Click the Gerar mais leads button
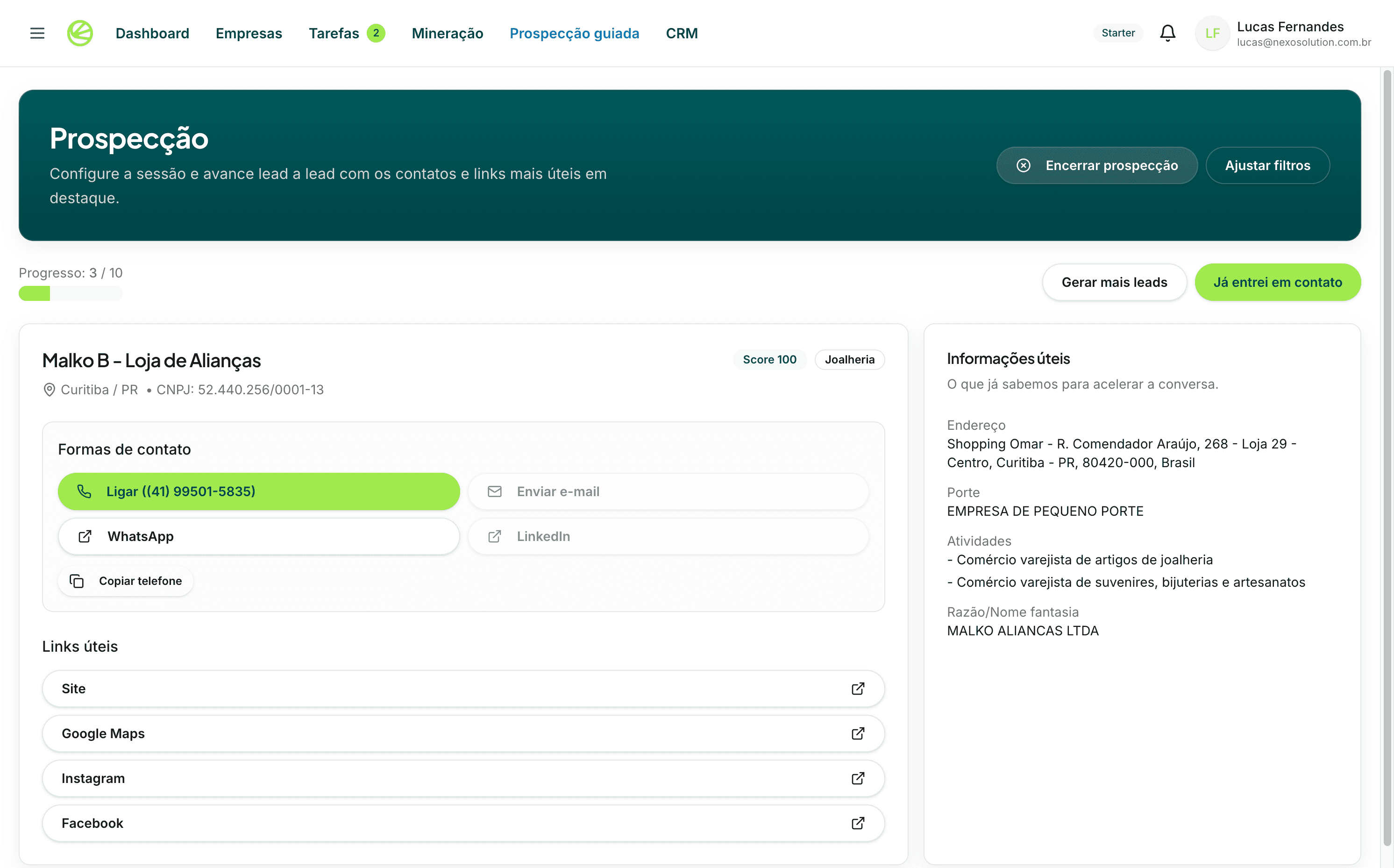Viewport: 1394px width, 868px height. 1114,282
